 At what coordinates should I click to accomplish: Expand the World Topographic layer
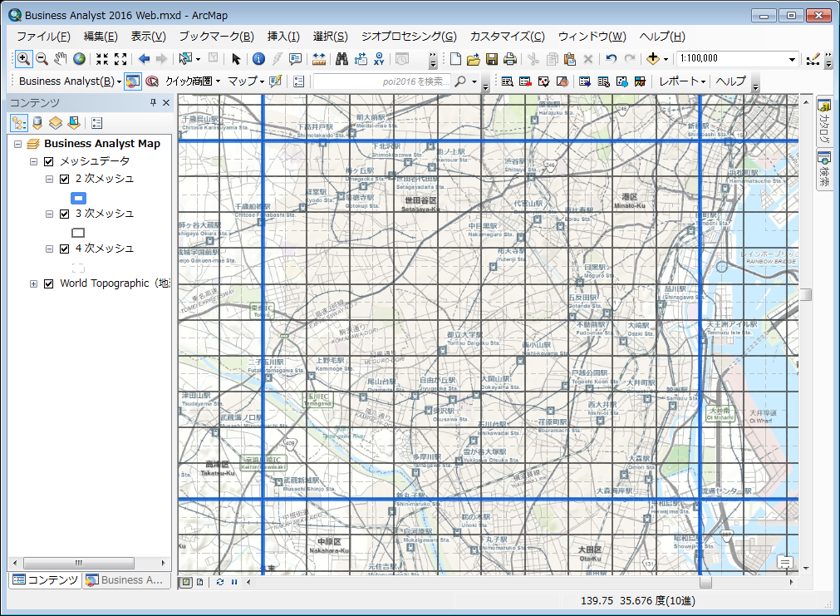(x=33, y=284)
